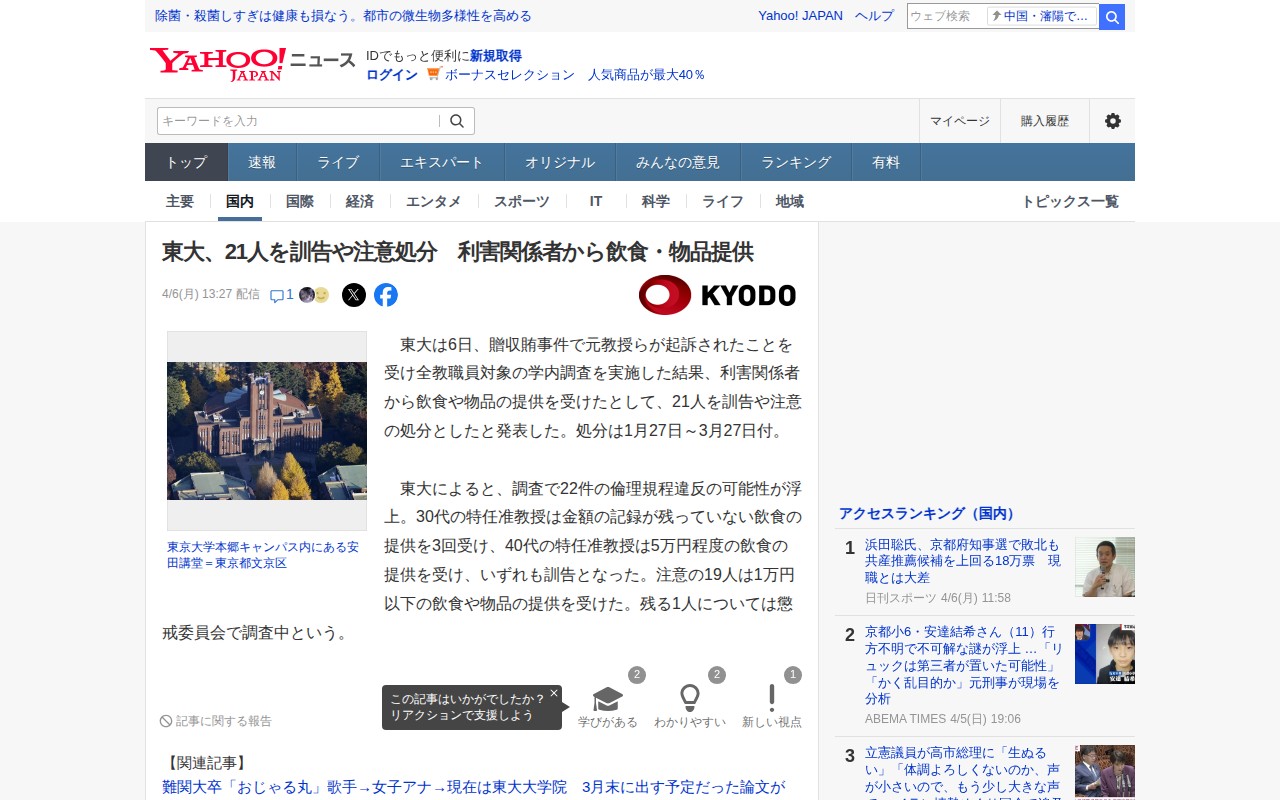This screenshot has height=800, width=1280.
Task: Click the ログイン link
Action: pos(392,75)
